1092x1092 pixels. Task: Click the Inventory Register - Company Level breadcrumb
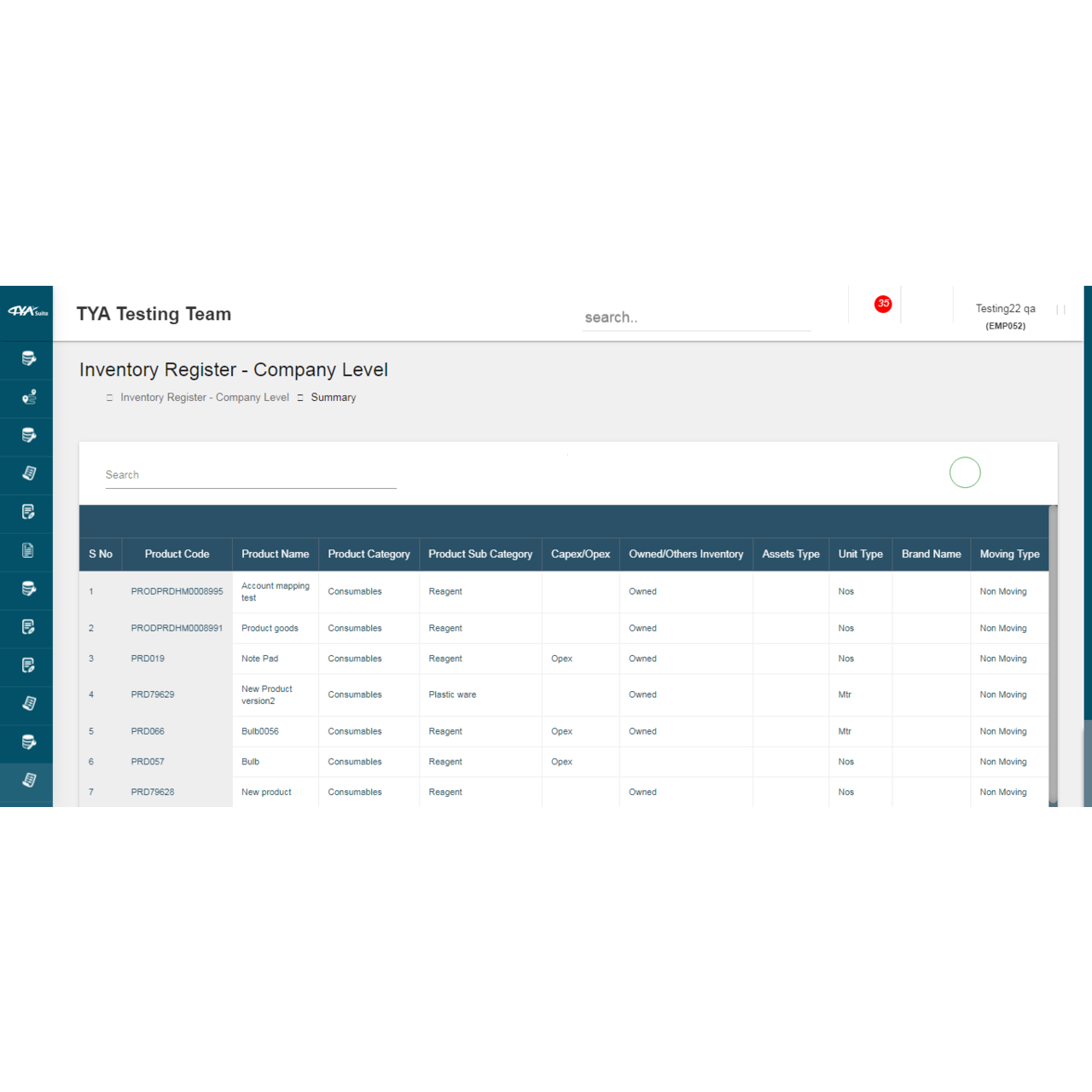click(x=205, y=398)
